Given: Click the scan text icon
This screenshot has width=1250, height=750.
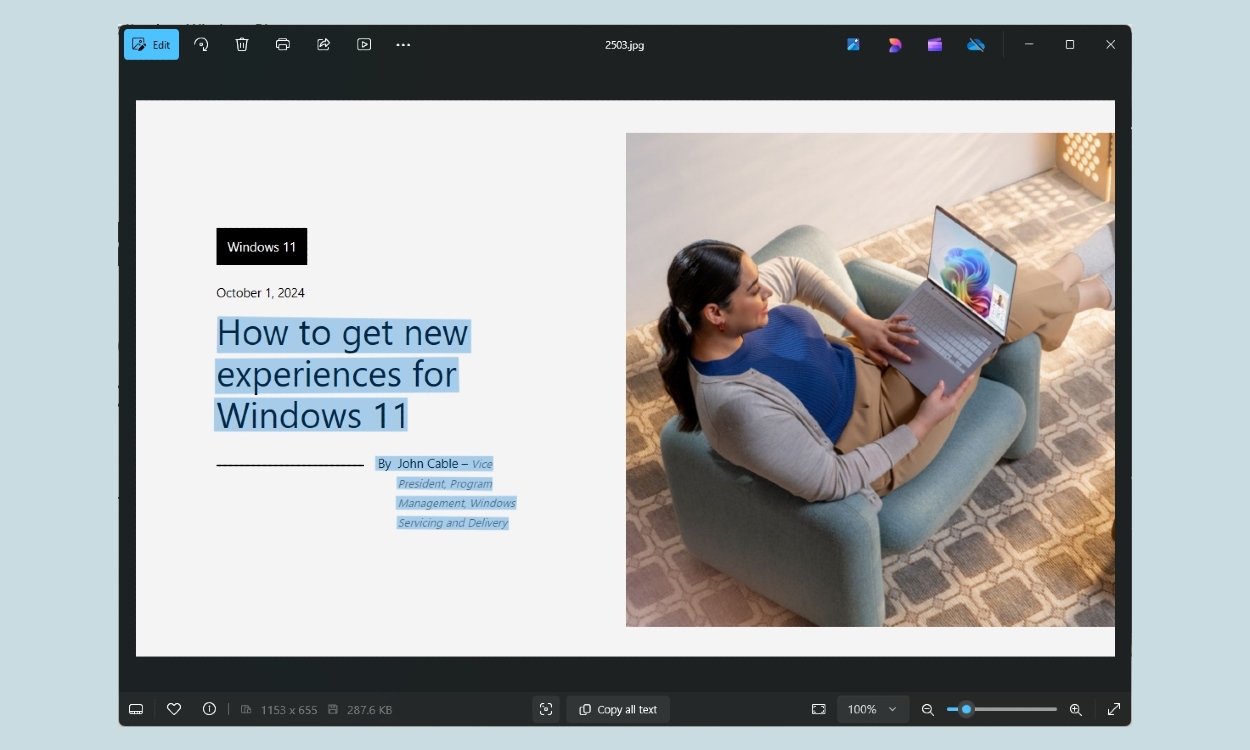Looking at the screenshot, I should (x=546, y=709).
